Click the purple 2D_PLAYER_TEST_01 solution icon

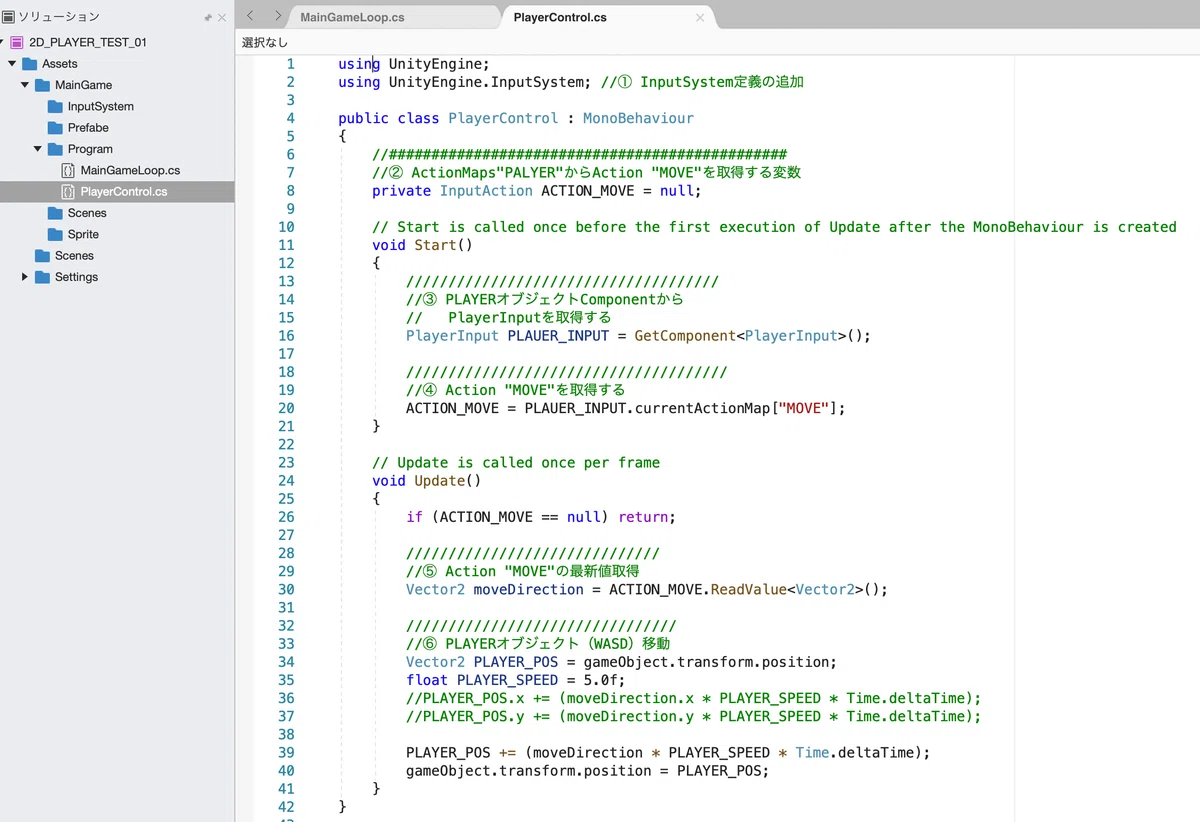tap(16, 42)
